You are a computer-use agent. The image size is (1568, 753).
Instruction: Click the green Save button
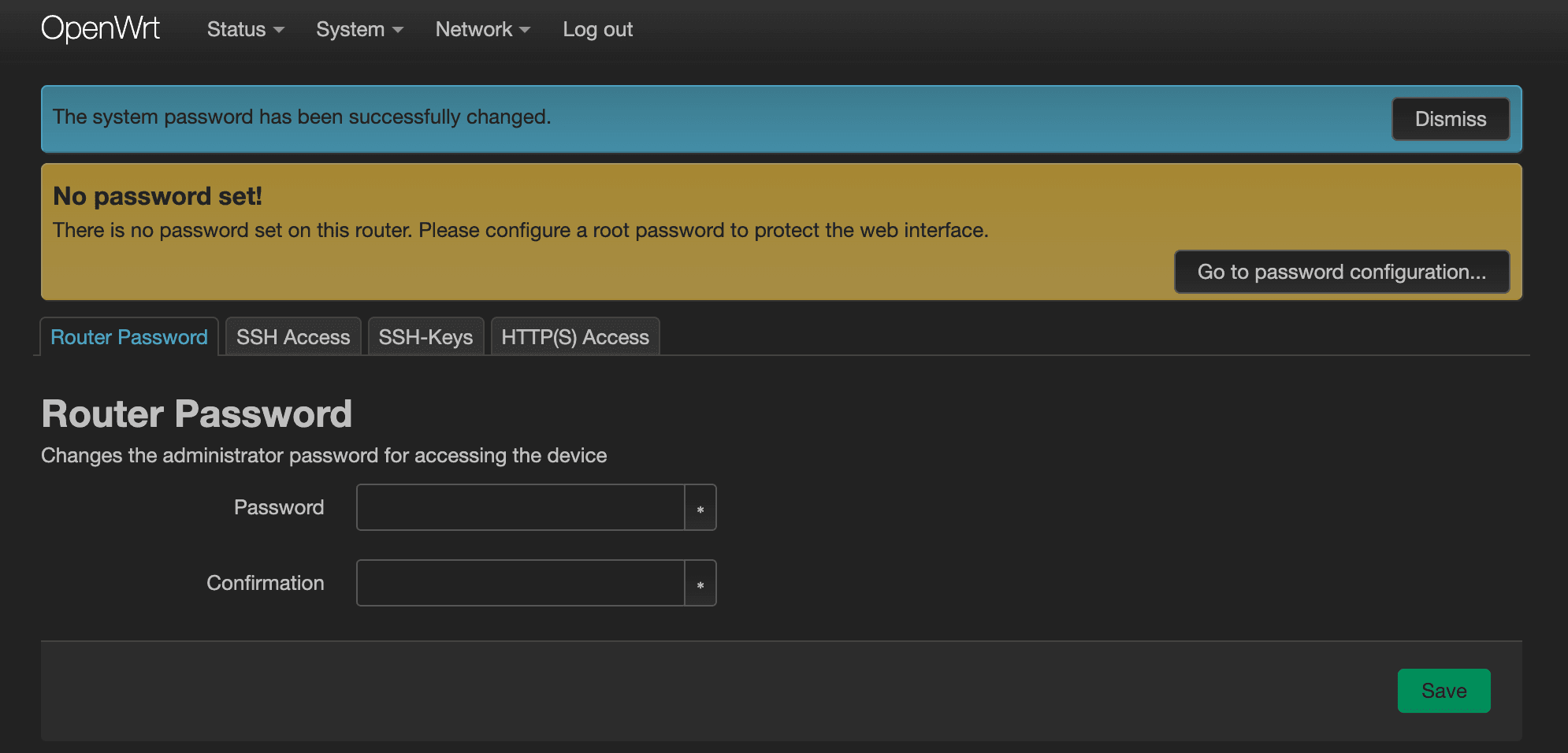1444,691
